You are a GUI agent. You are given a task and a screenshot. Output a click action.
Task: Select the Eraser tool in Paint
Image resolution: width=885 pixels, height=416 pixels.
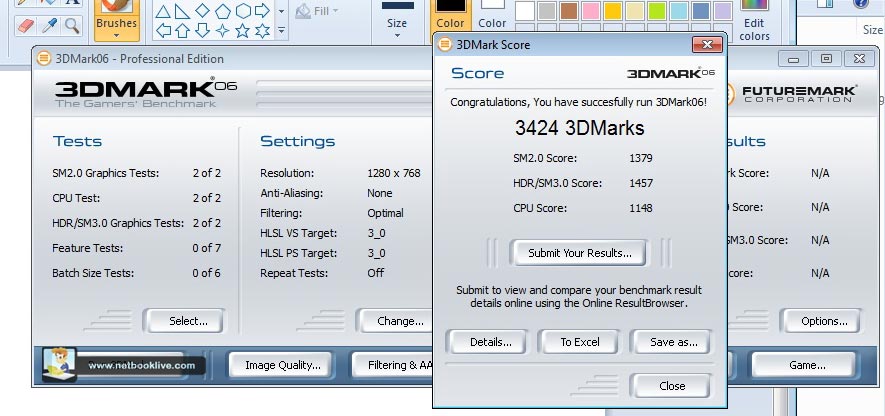[27, 25]
